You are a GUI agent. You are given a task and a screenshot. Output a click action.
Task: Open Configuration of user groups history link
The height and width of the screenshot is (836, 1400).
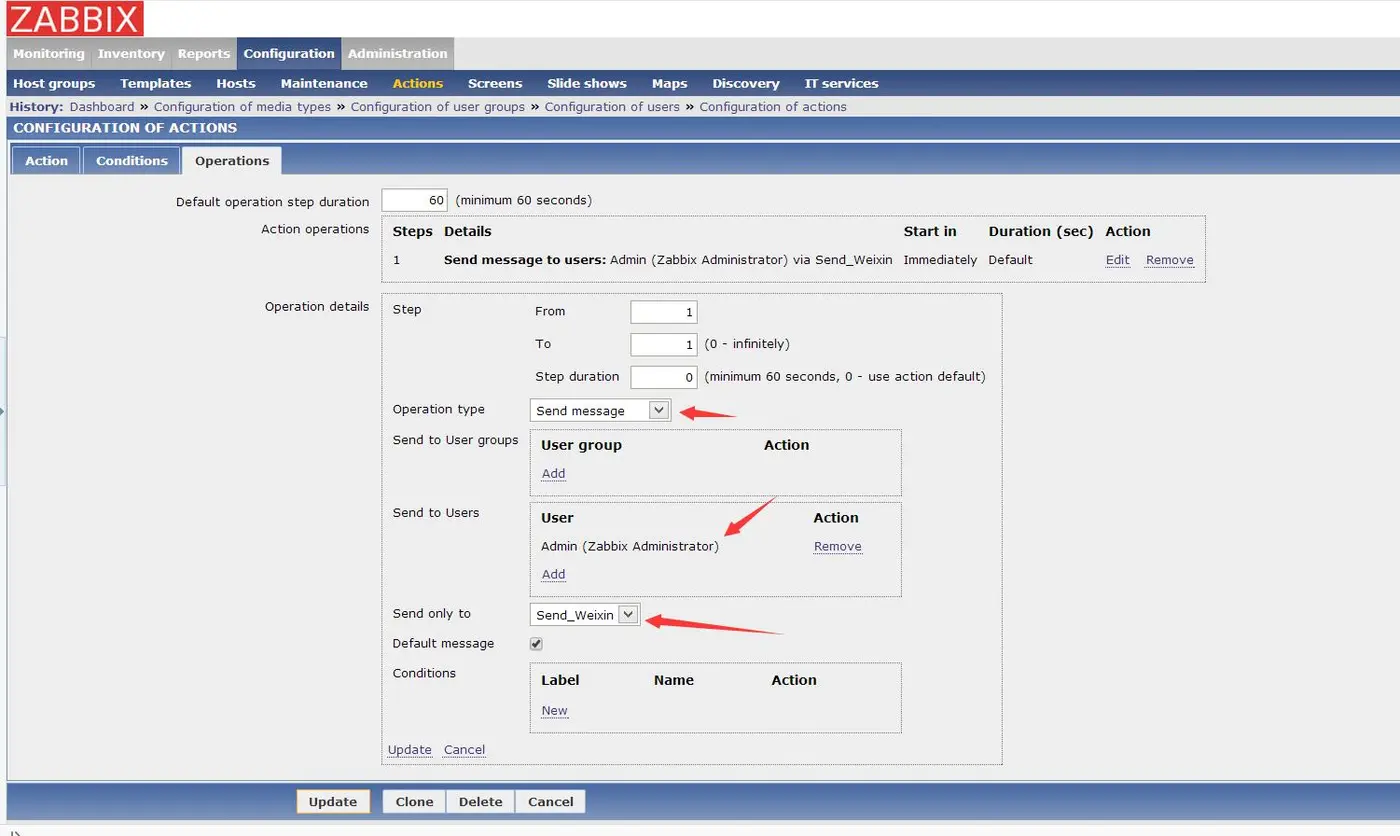[438, 107]
